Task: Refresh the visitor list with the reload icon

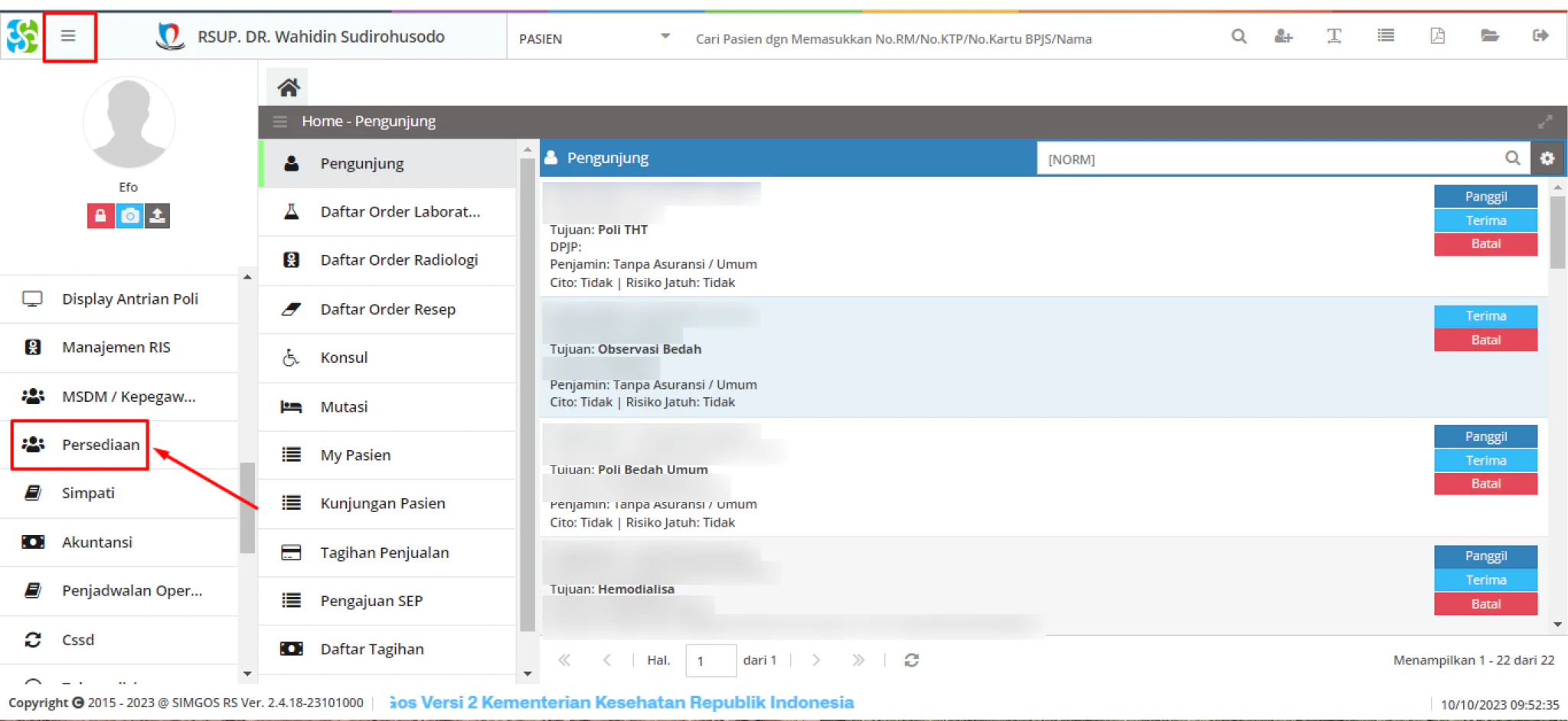Action: 911,660
